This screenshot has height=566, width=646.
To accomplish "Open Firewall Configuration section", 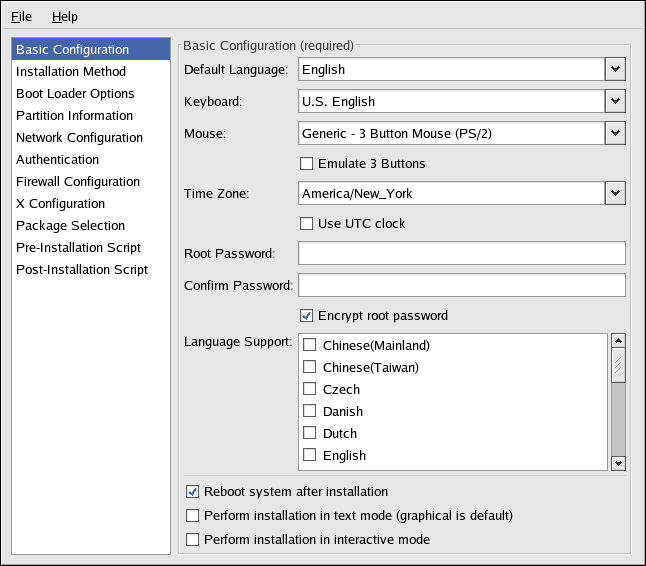I will (78, 182).
